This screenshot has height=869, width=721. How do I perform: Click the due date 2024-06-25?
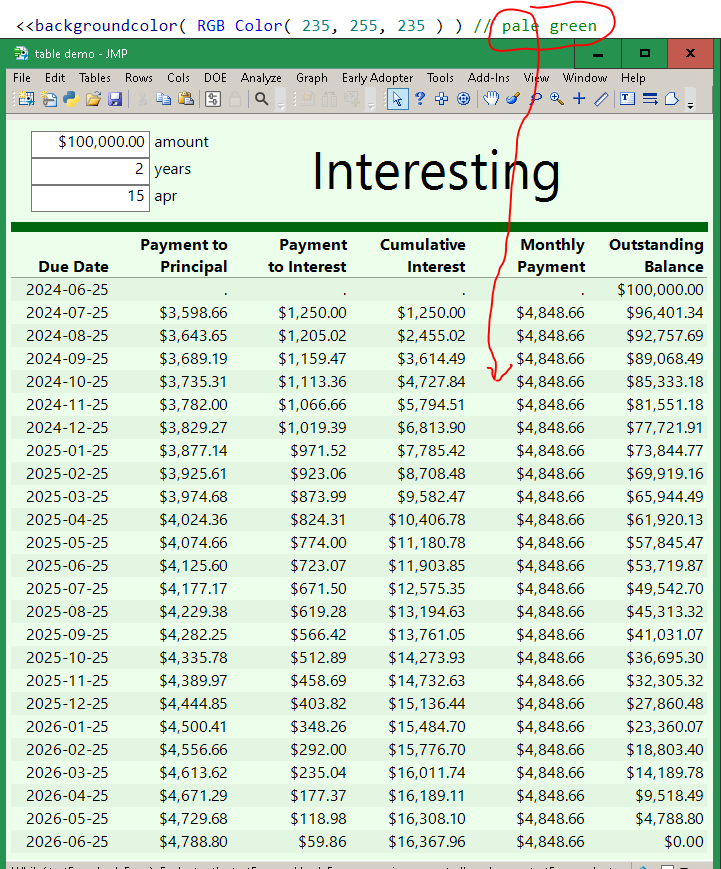coord(67,290)
